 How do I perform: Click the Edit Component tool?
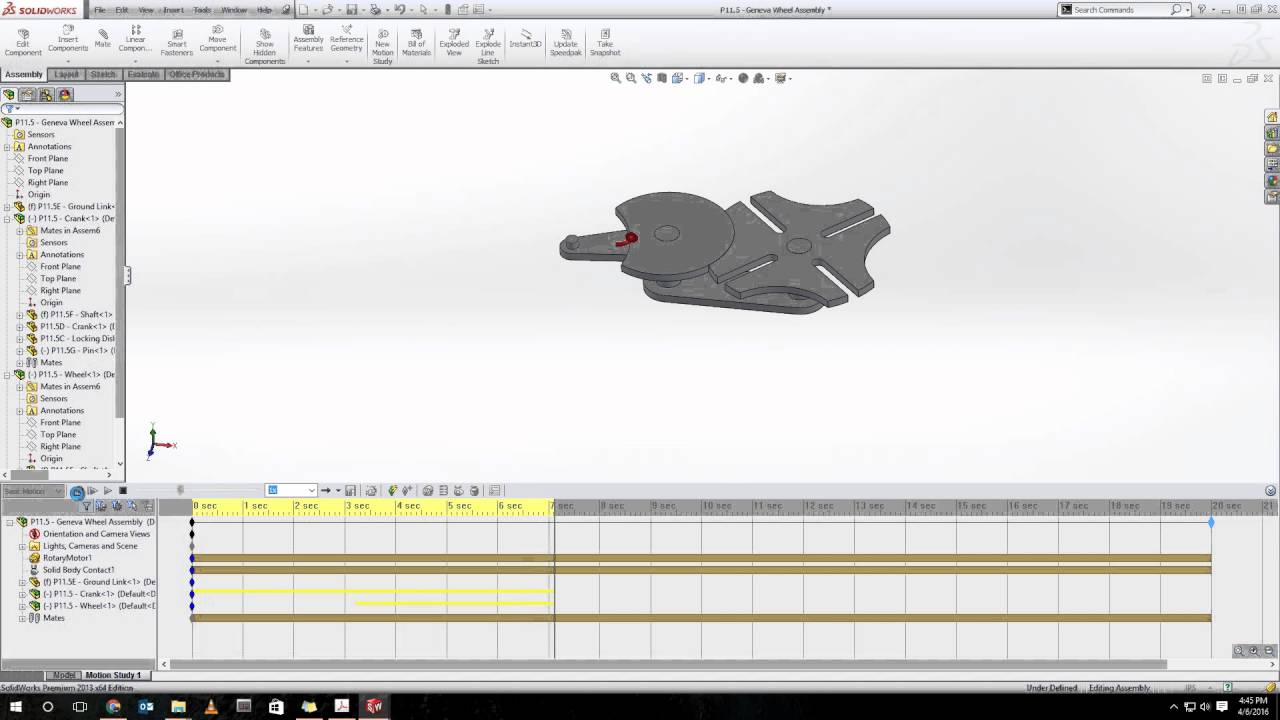[x=23, y=41]
